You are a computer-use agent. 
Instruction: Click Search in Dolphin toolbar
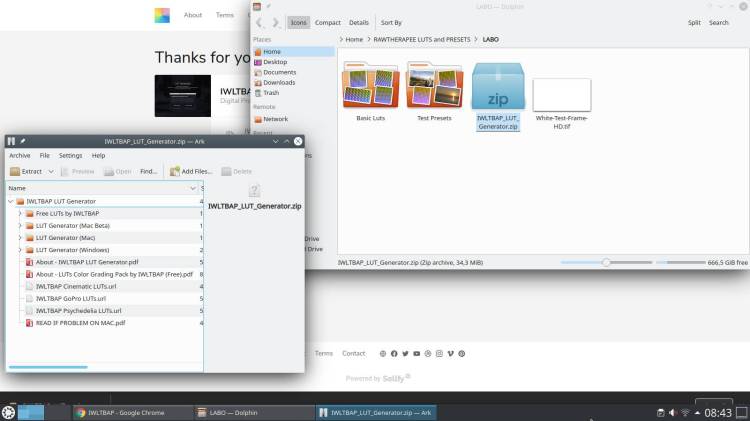(718, 22)
